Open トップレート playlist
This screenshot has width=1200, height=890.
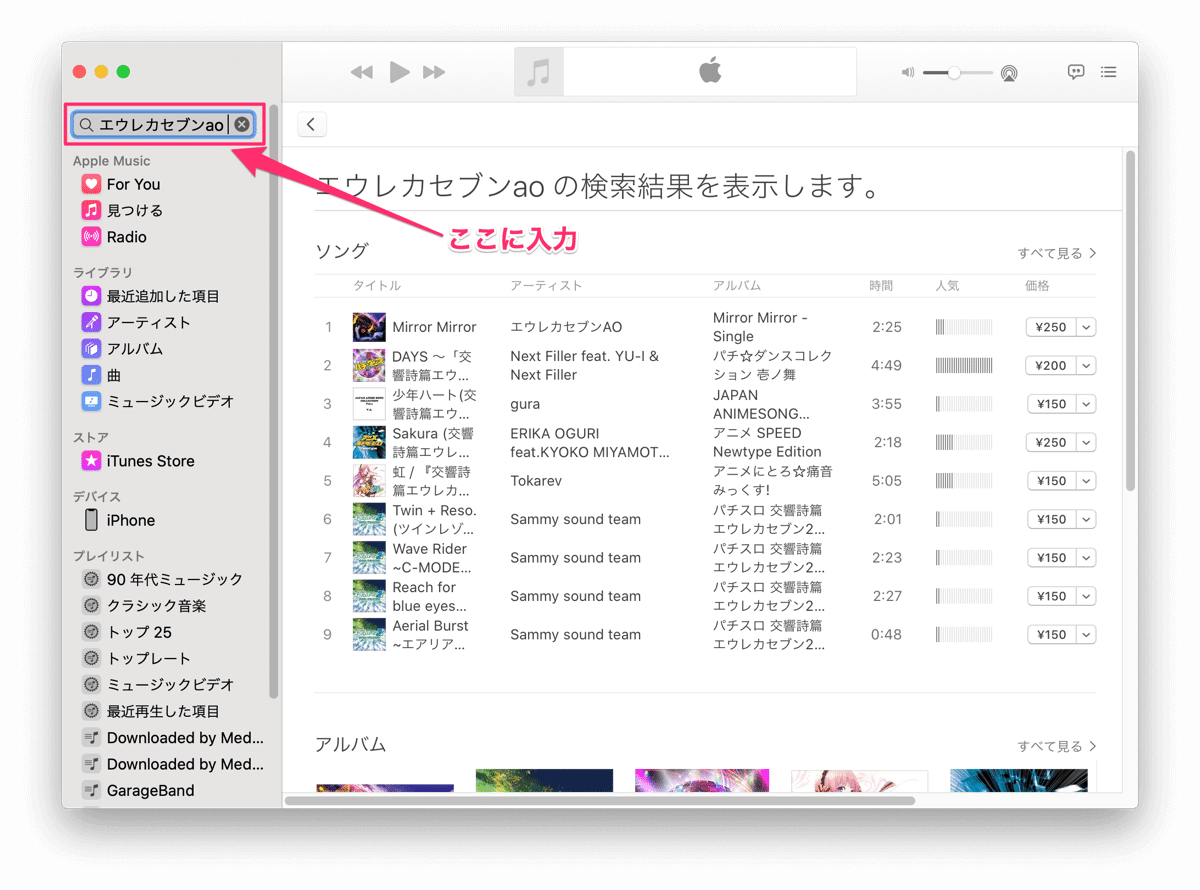[x=148, y=658]
